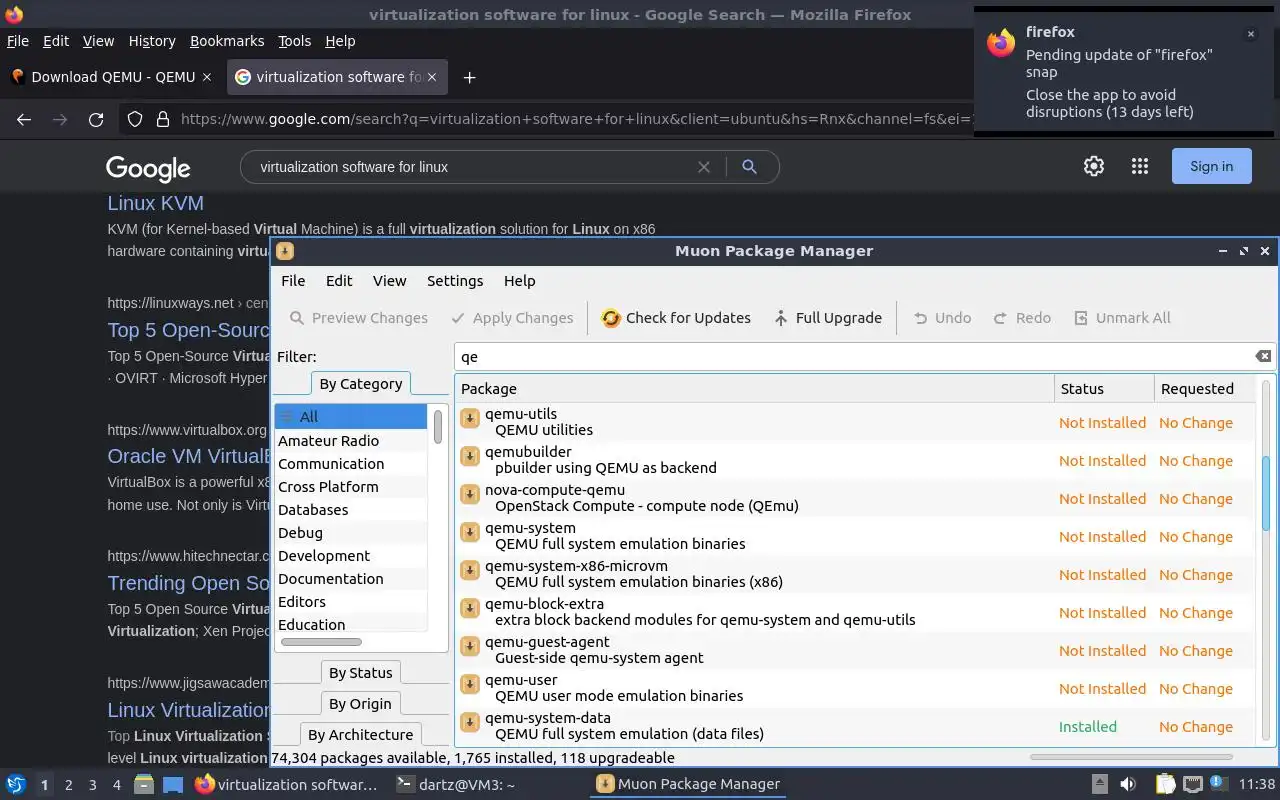The image size is (1280, 800).
Task: Sort by the Package column header
Action: (754, 389)
